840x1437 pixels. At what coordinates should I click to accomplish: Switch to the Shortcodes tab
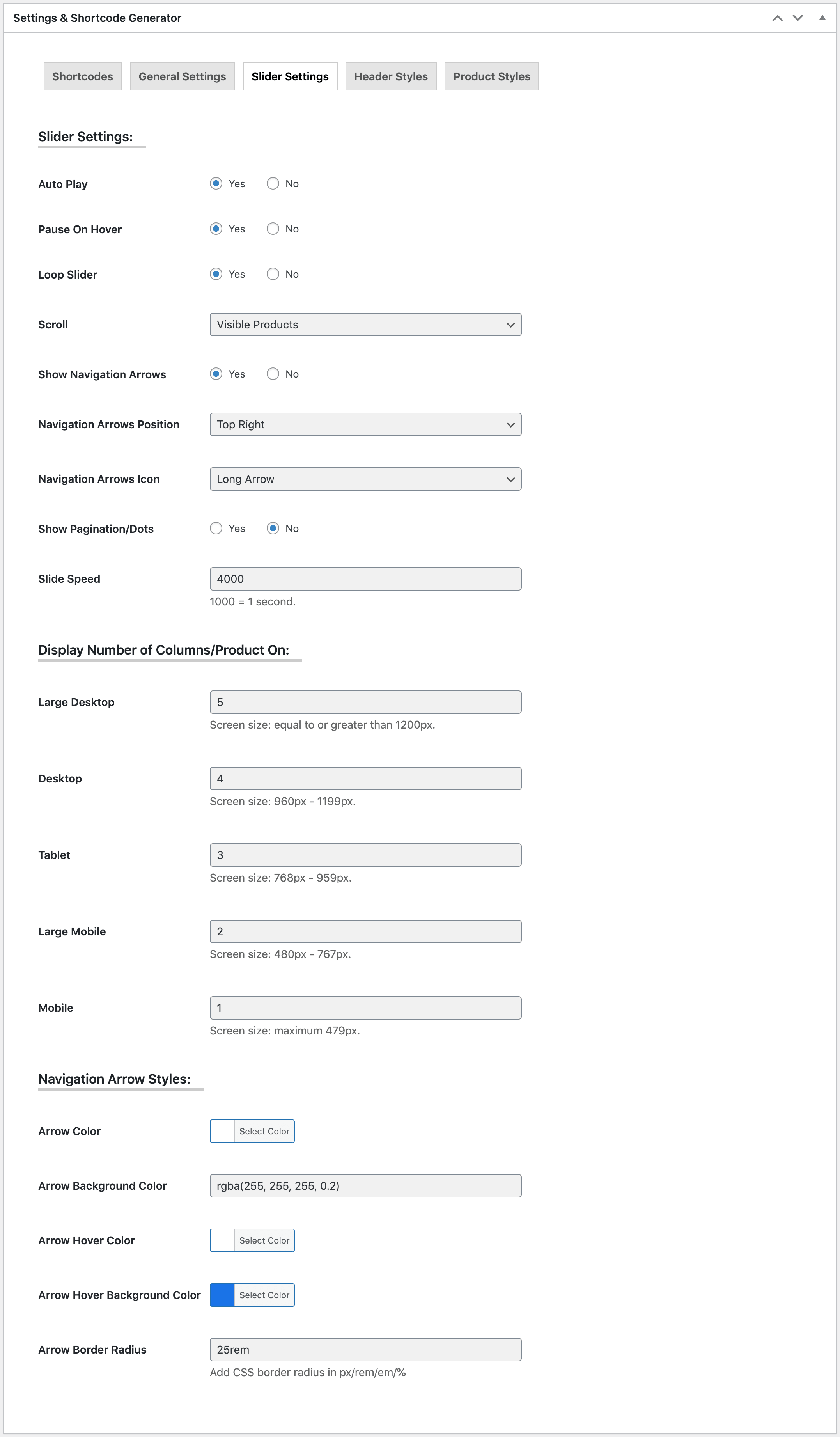[x=83, y=76]
